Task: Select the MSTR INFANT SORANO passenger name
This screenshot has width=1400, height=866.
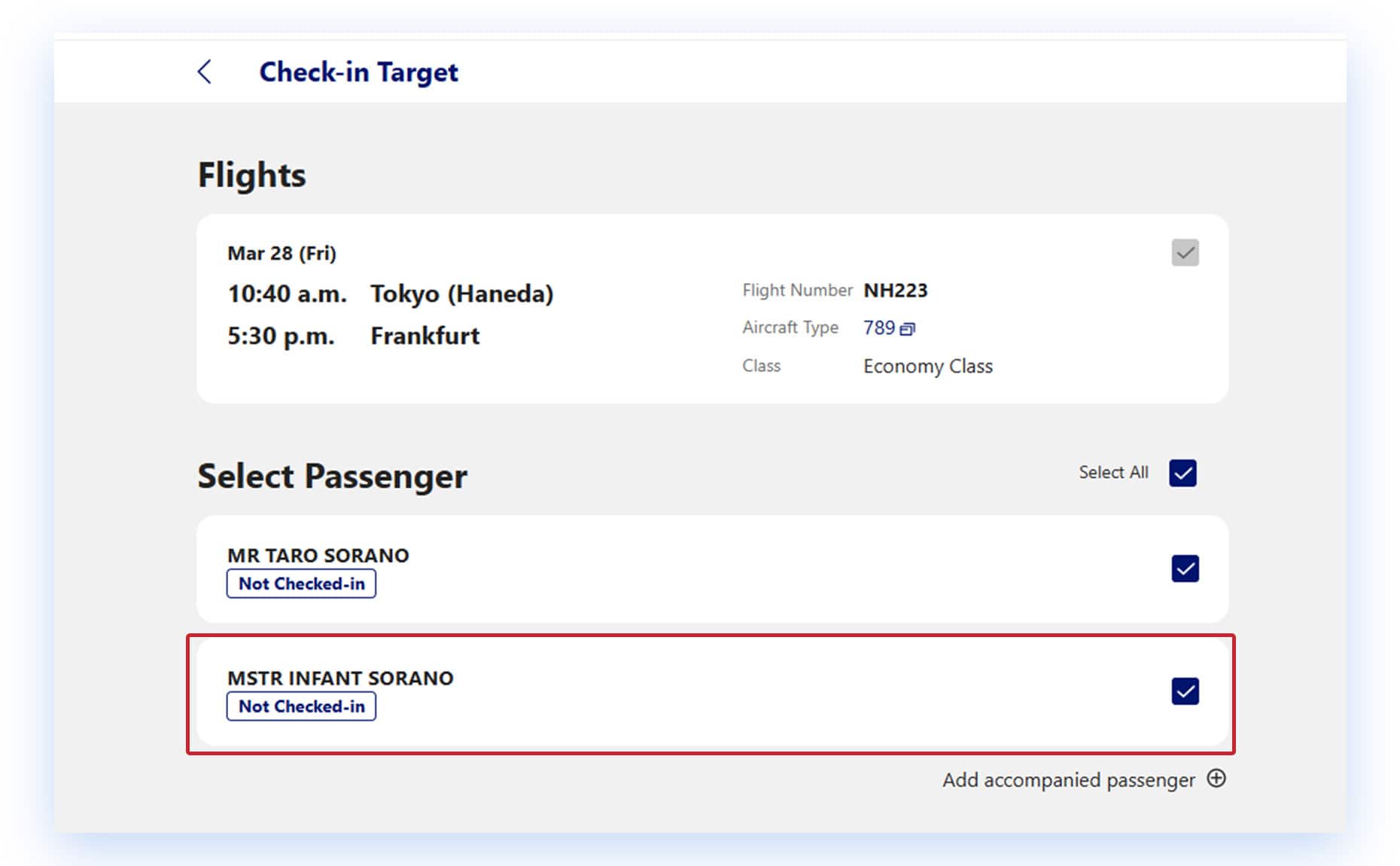Action: [x=340, y=678]
